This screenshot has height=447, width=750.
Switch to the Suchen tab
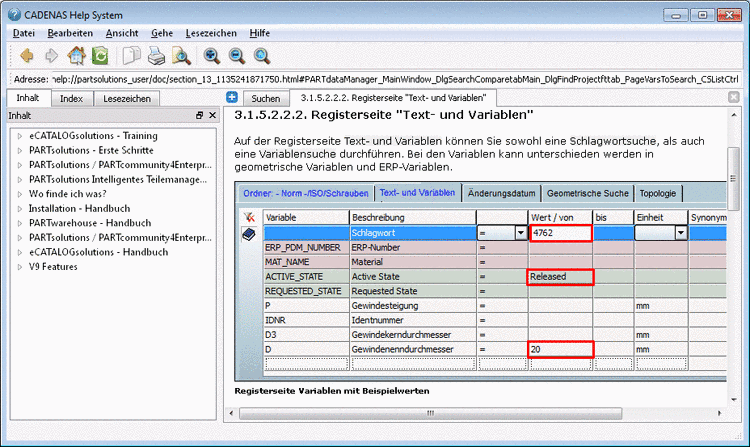tap(265, 98)
